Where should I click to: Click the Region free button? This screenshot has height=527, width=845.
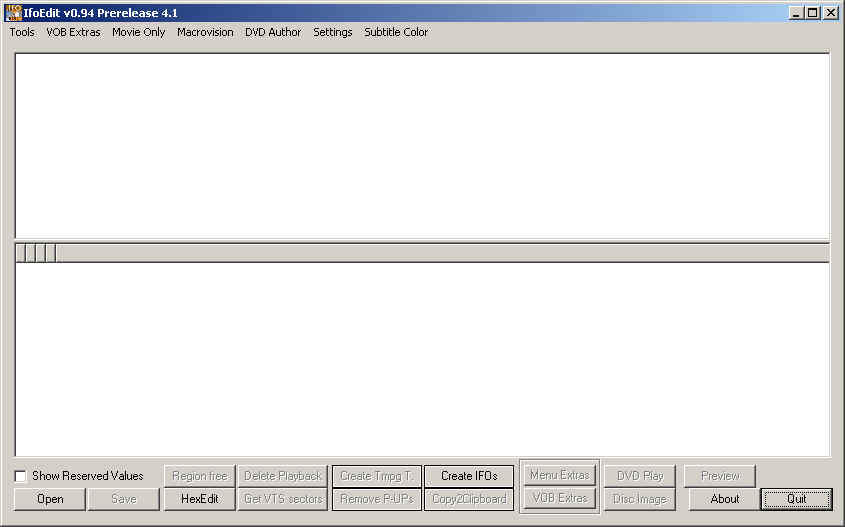(200, 476)
